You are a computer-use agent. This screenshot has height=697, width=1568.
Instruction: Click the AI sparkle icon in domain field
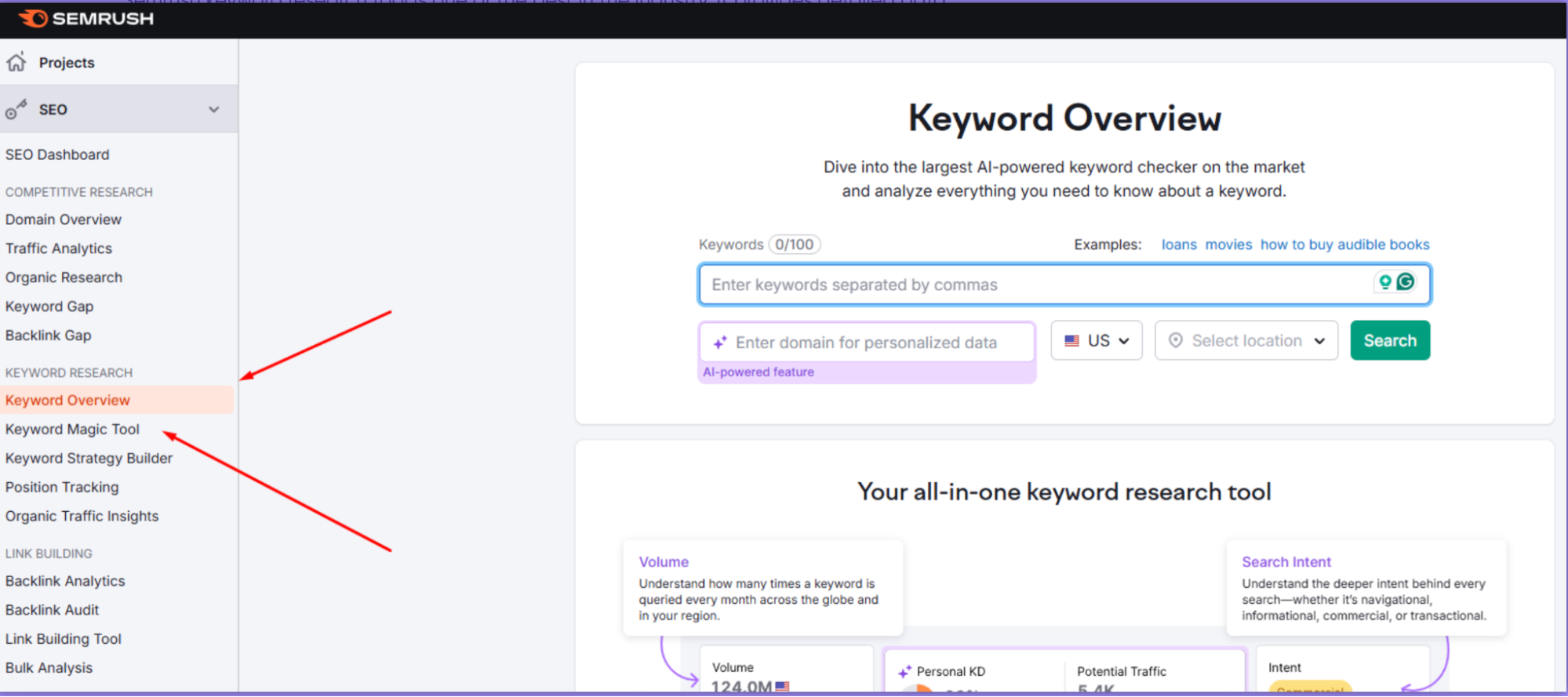click(x=719, y=343)
